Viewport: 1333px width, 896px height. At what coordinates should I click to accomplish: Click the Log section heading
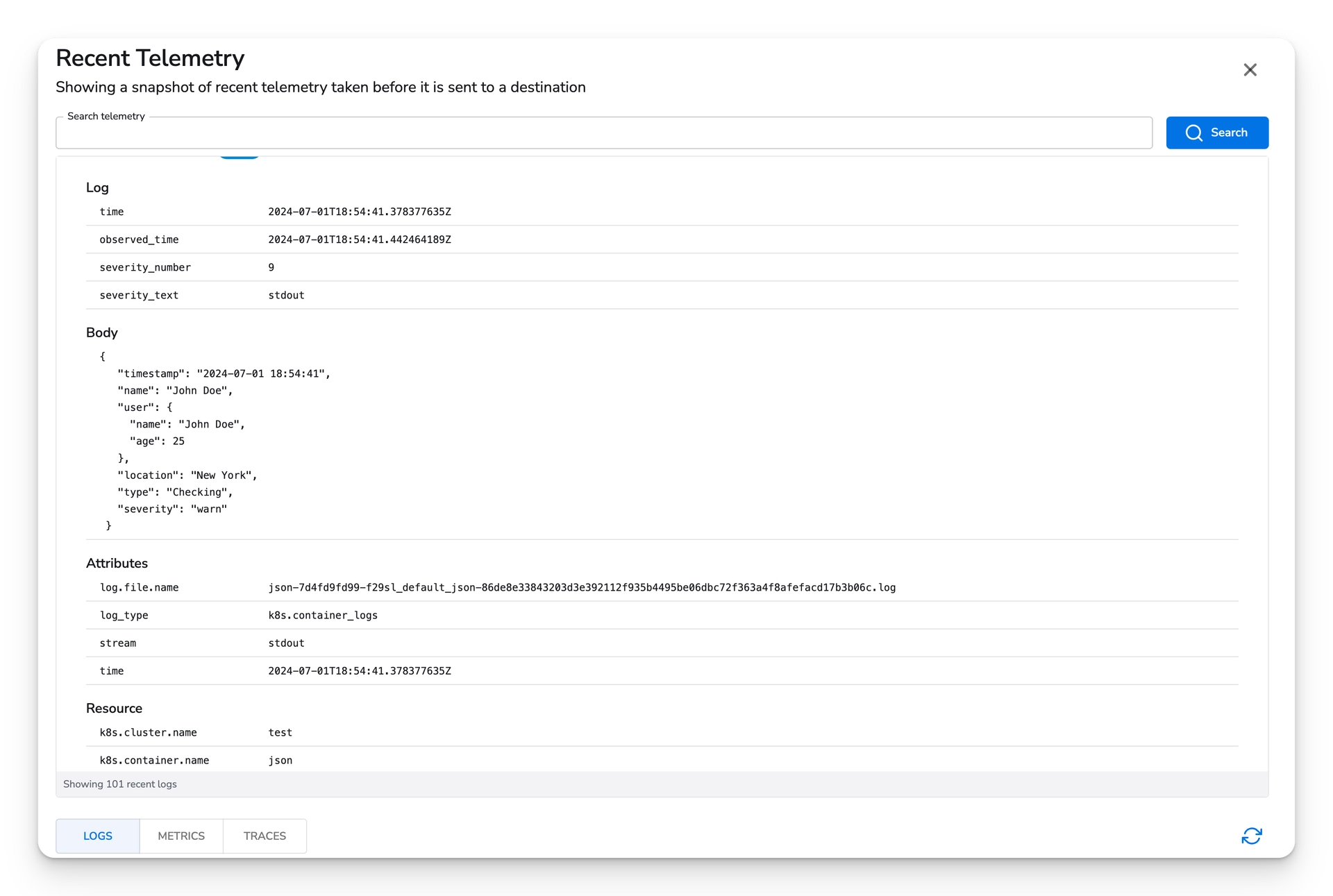[x=97, y=187]
